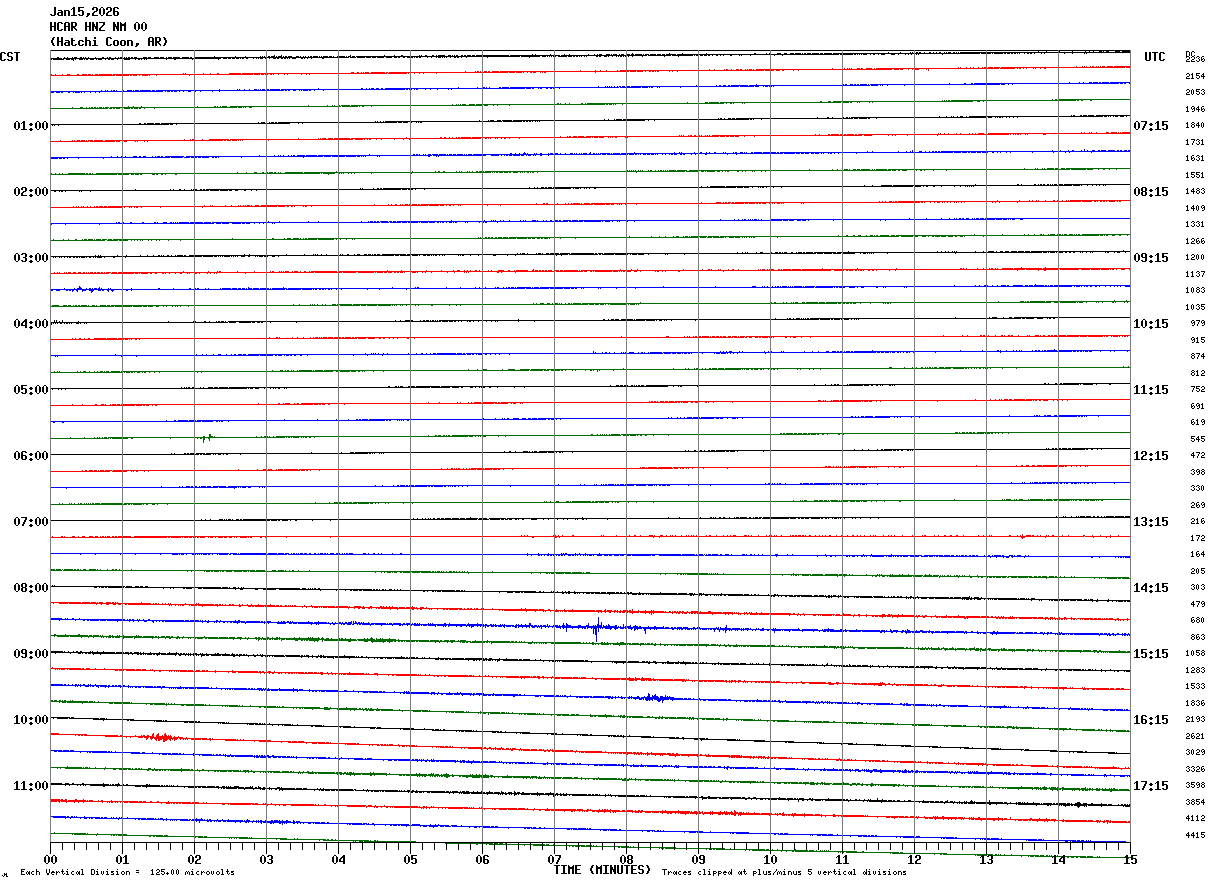Click the 11:15 UTC time label
The height and width of the screenshot is (886, 1210).
pos(1151,390)
